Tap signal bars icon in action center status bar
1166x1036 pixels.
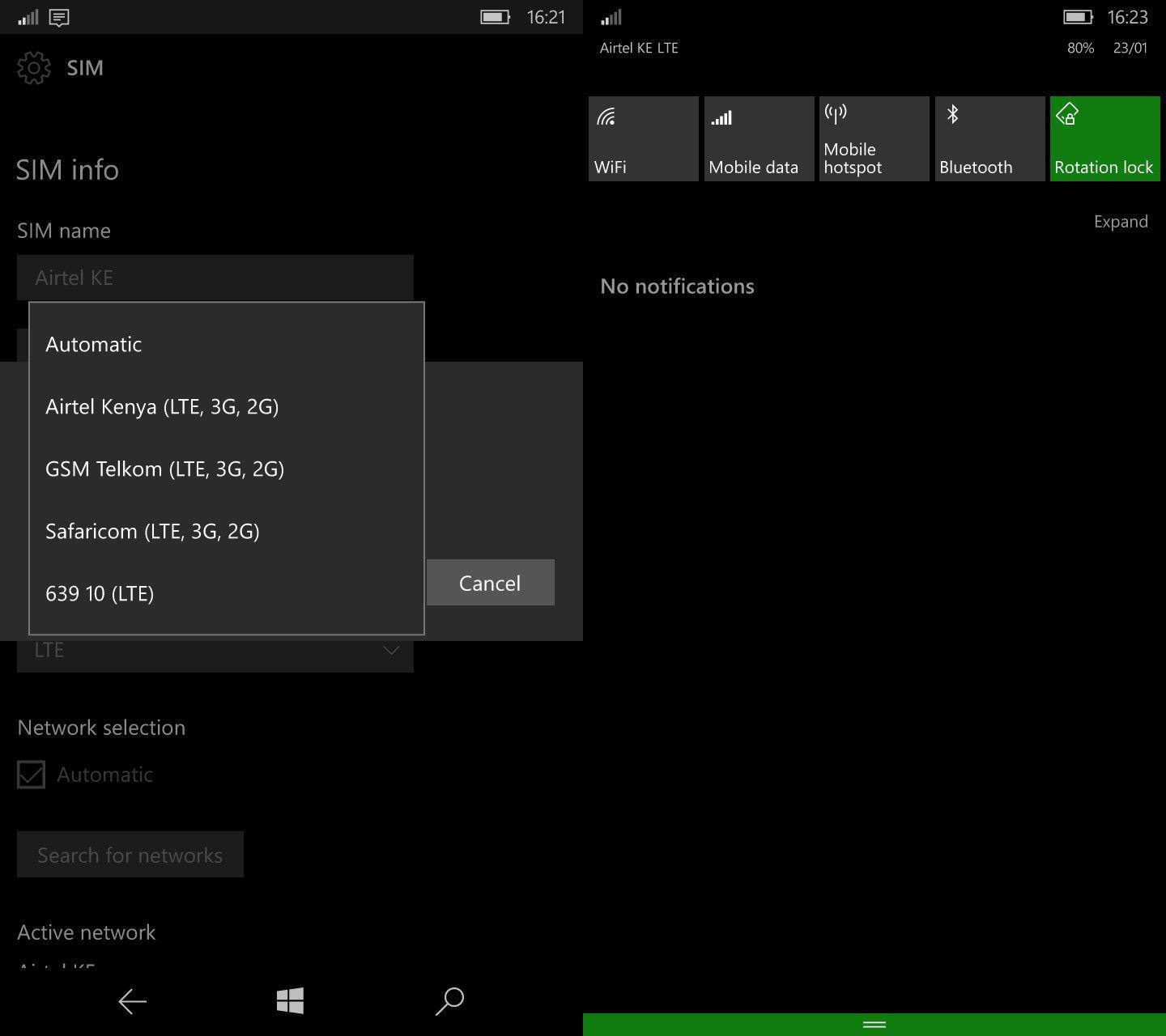click(x=611, y=17)
